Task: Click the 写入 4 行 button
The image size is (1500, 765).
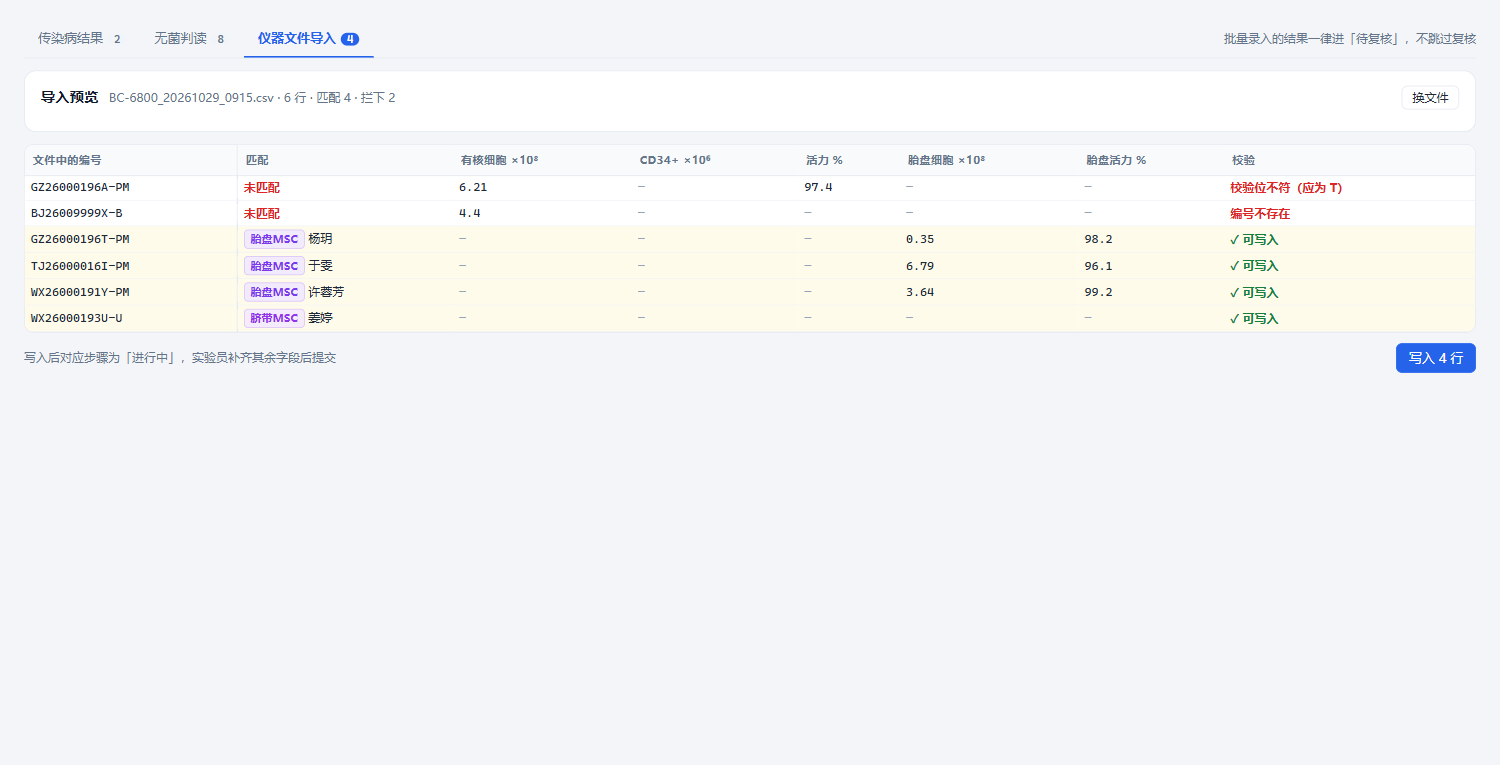Action: click(1435, 358)
